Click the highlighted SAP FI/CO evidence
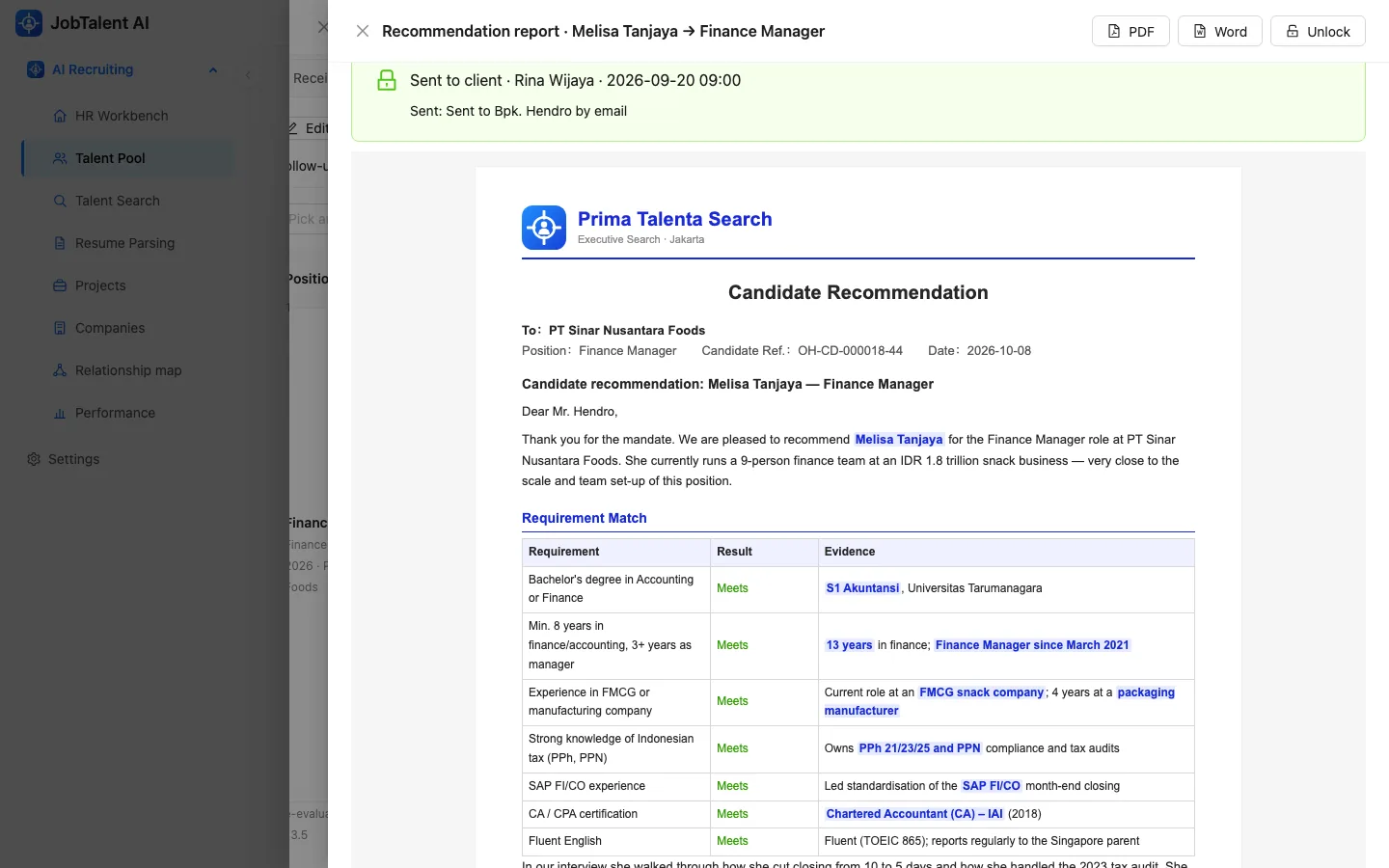Viewport: 1389px width, 868px height. click(x=991, y=786)
